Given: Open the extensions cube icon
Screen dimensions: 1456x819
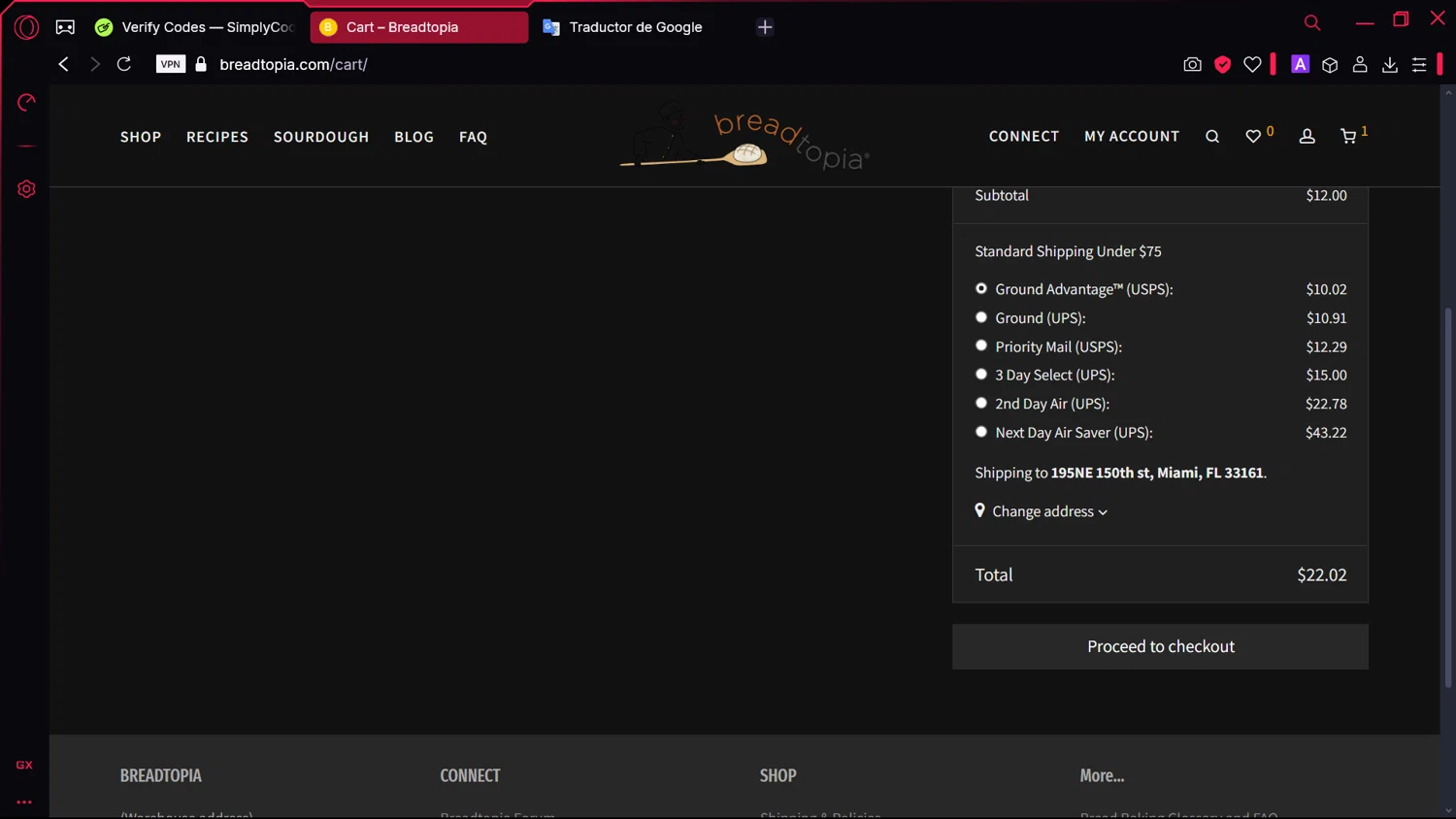Looking at the screenshot, I should pos(1330,64).
